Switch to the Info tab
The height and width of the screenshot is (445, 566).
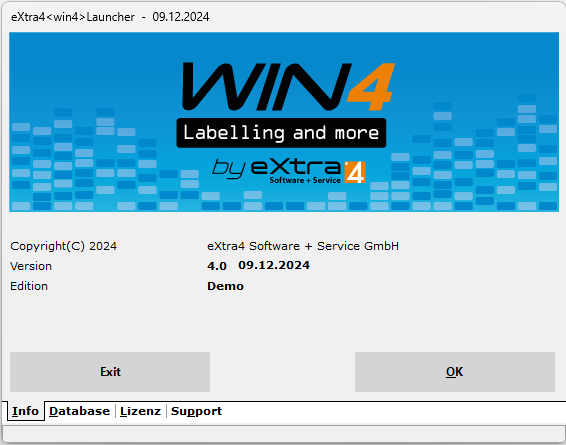pos(25,411)
